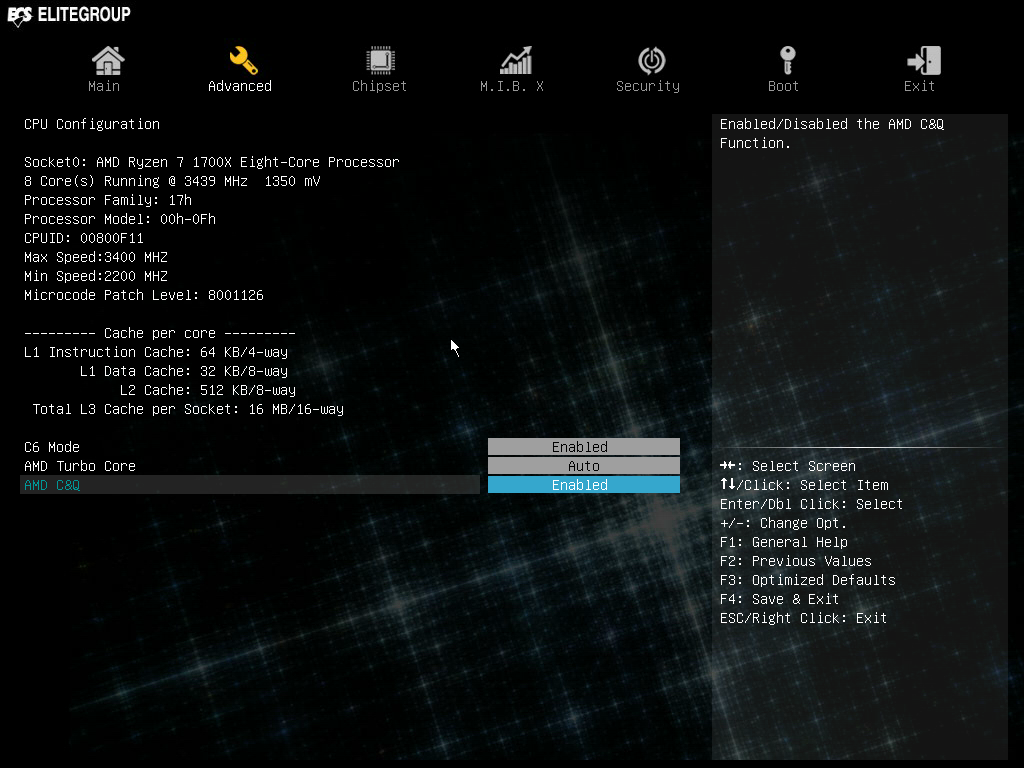
Task: Go to the Exit tab label
Action: click(919, 86)
